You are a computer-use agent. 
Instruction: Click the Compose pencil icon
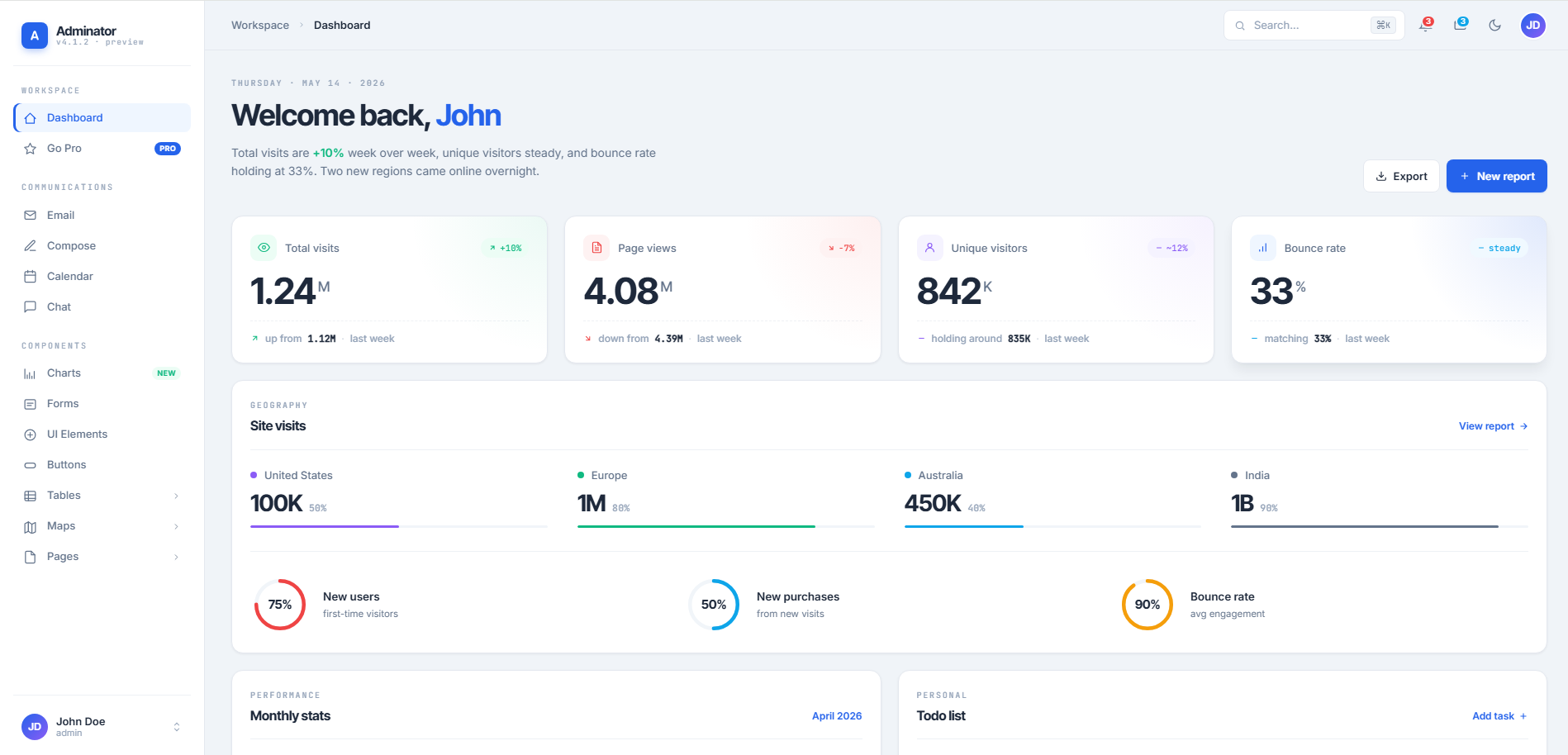31,246
